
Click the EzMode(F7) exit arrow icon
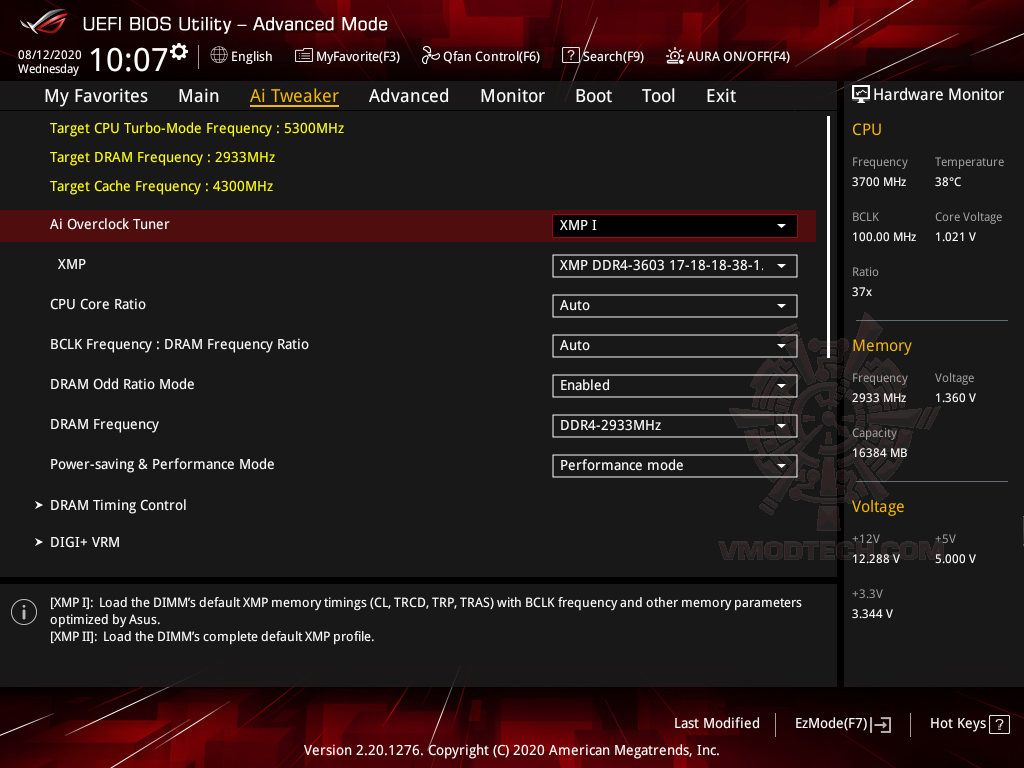[881, 724]
